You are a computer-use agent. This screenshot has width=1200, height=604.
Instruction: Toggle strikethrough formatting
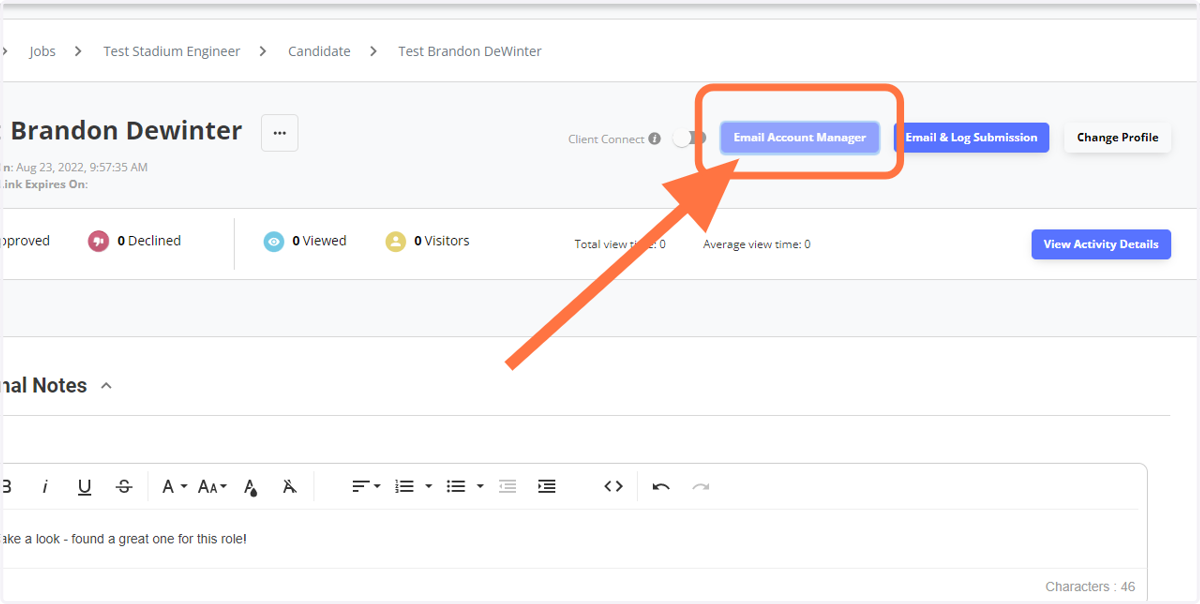(124, 486)
